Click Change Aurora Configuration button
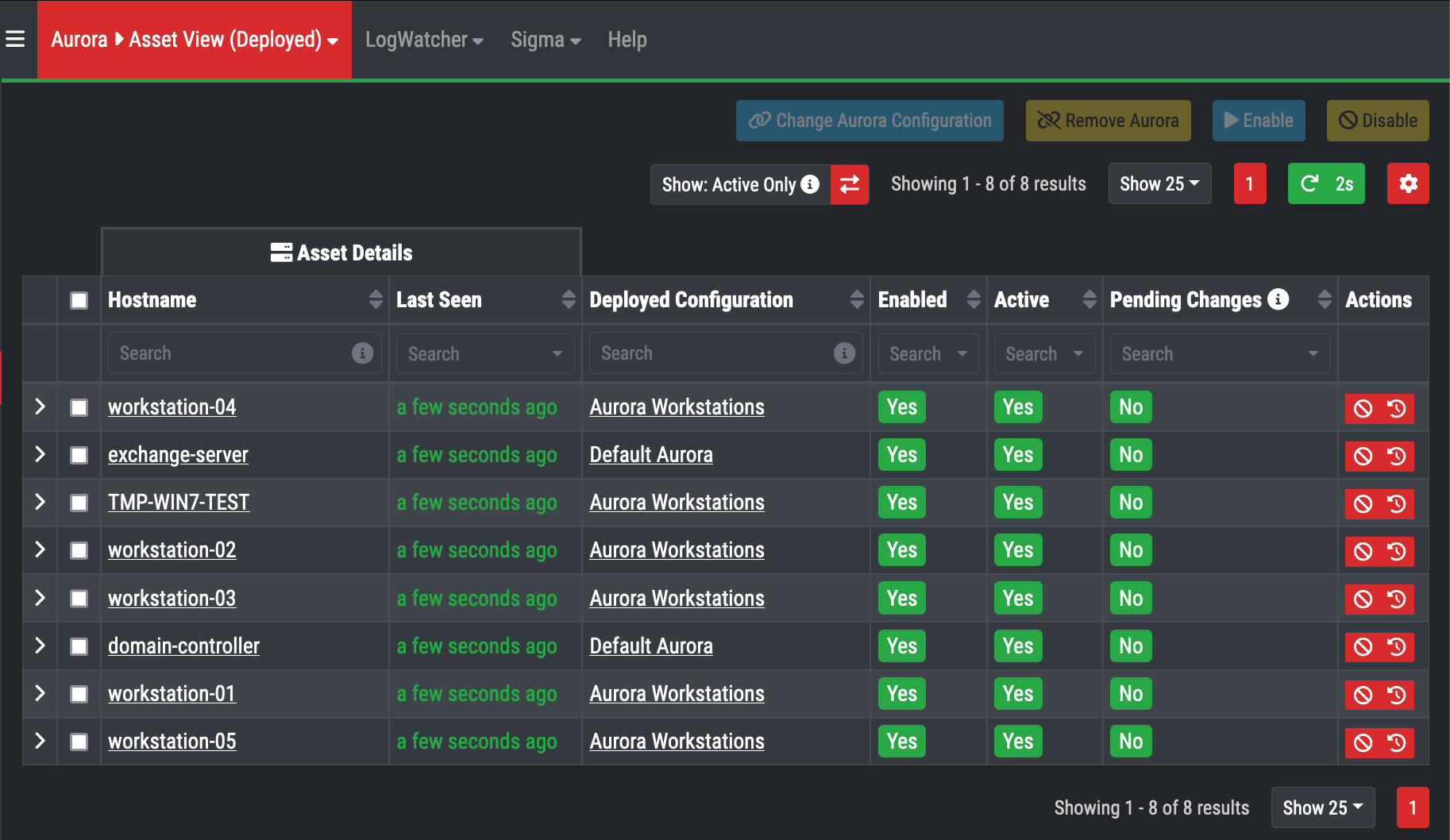 click(x=870, y=121)
